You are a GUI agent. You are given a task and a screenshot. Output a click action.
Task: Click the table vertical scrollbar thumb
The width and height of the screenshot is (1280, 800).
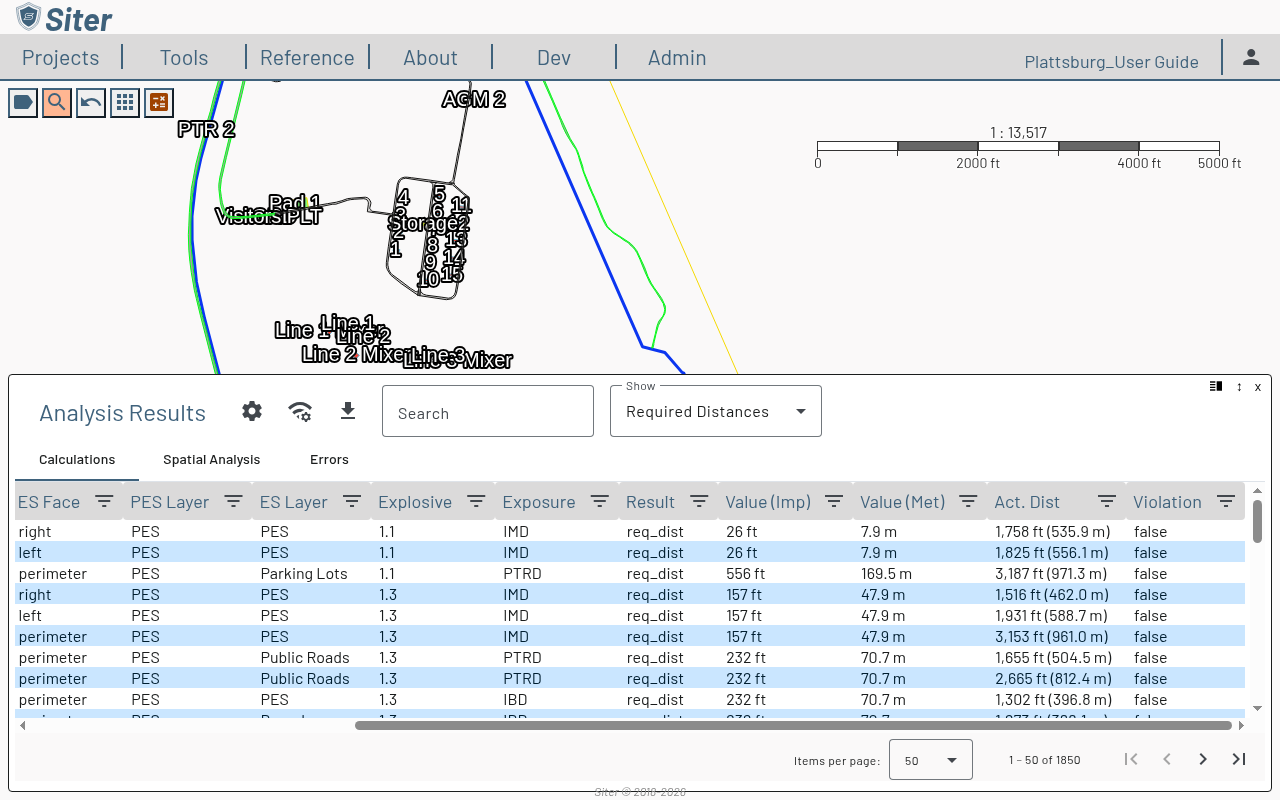click(x=1258, y=520)
